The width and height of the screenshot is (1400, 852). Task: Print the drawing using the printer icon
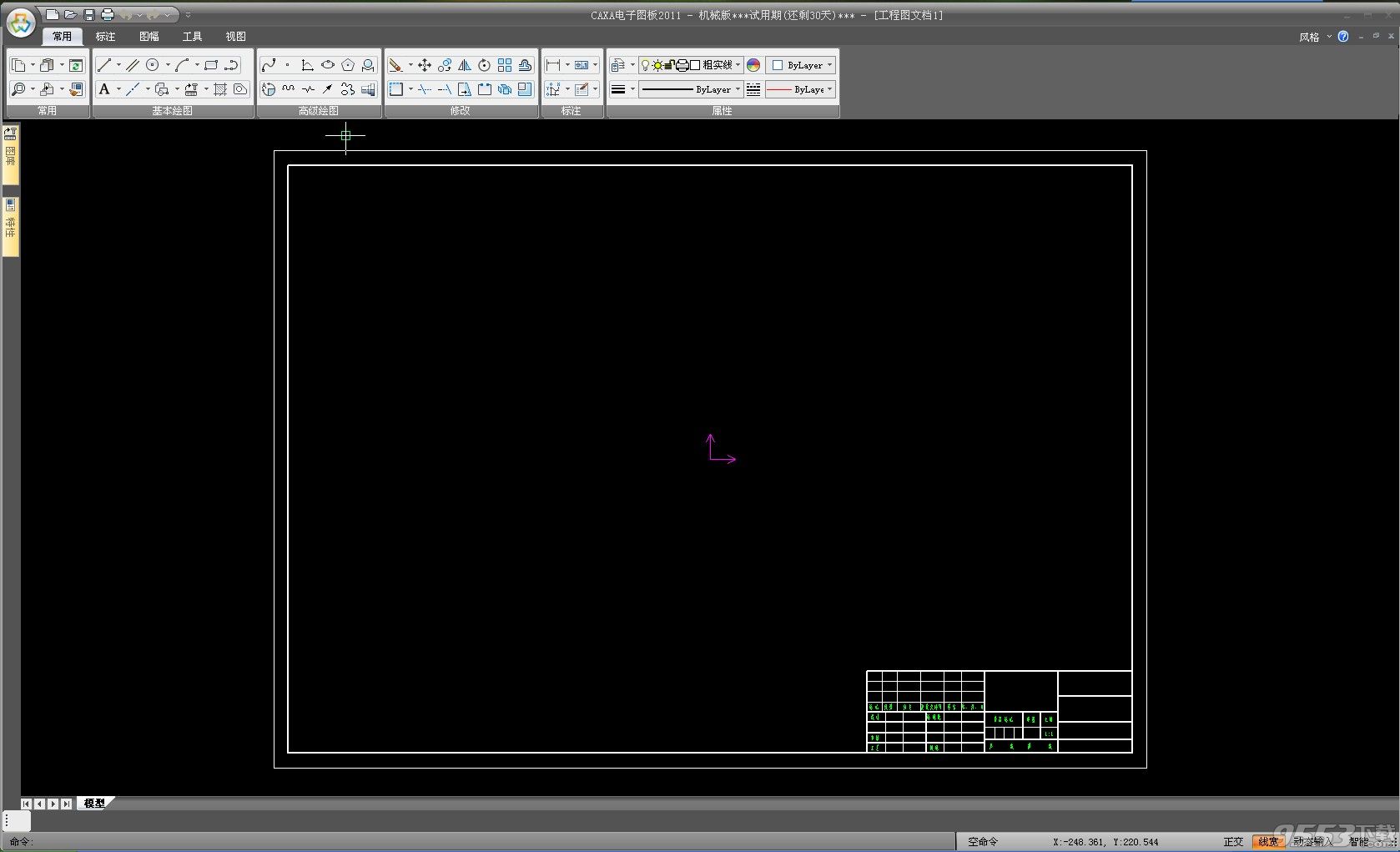pos(108,15)
